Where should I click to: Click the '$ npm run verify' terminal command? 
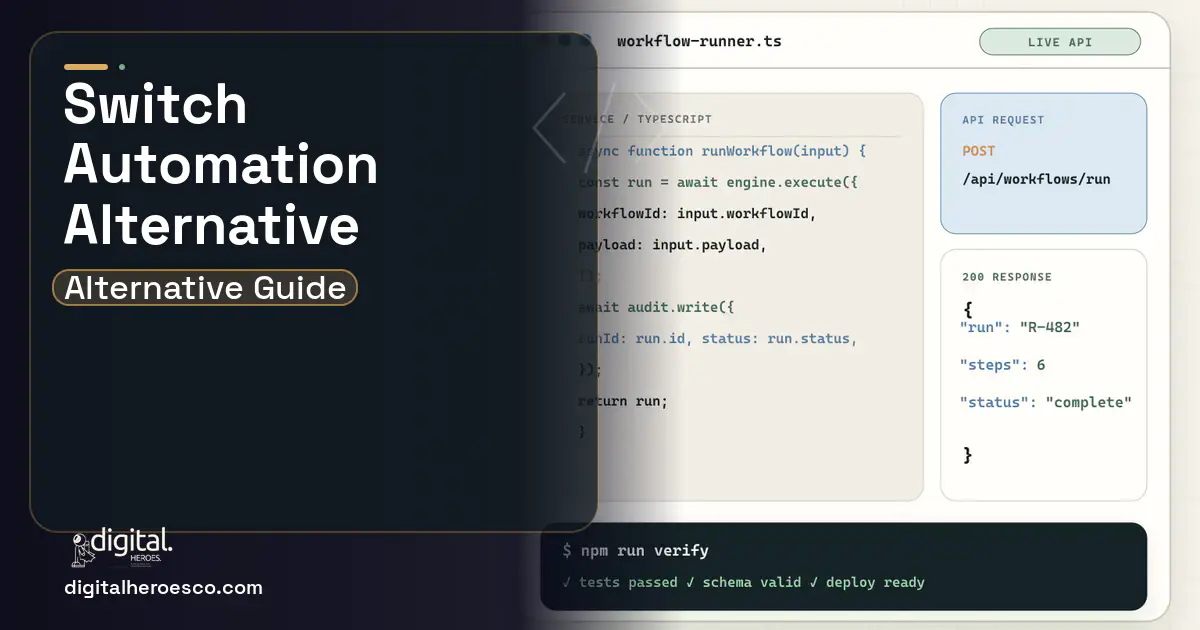(x=635, y=550)
